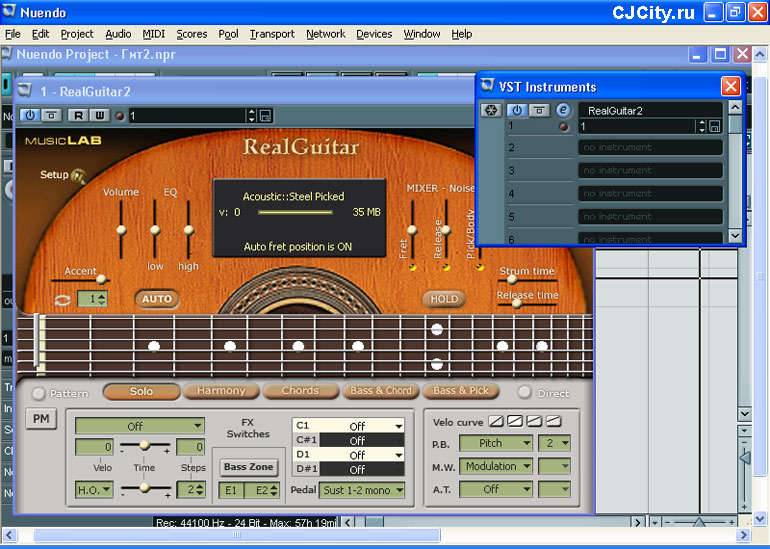Open the Devices menu
Viewport: 770px width, 549px height.
[x=374, y=34]
